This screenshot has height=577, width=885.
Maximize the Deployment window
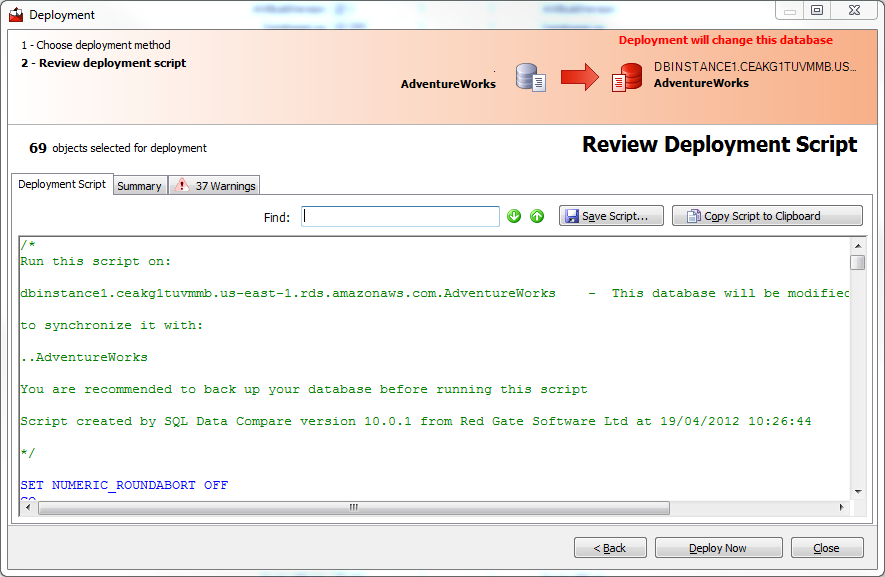(817, 10)
